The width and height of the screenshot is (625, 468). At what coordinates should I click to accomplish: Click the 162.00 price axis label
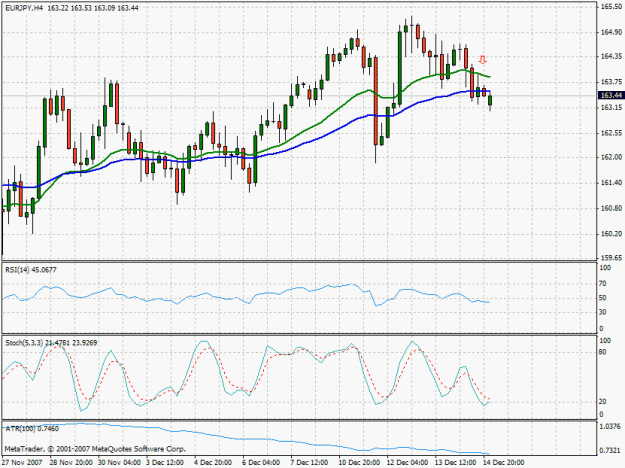coord(611,157)
